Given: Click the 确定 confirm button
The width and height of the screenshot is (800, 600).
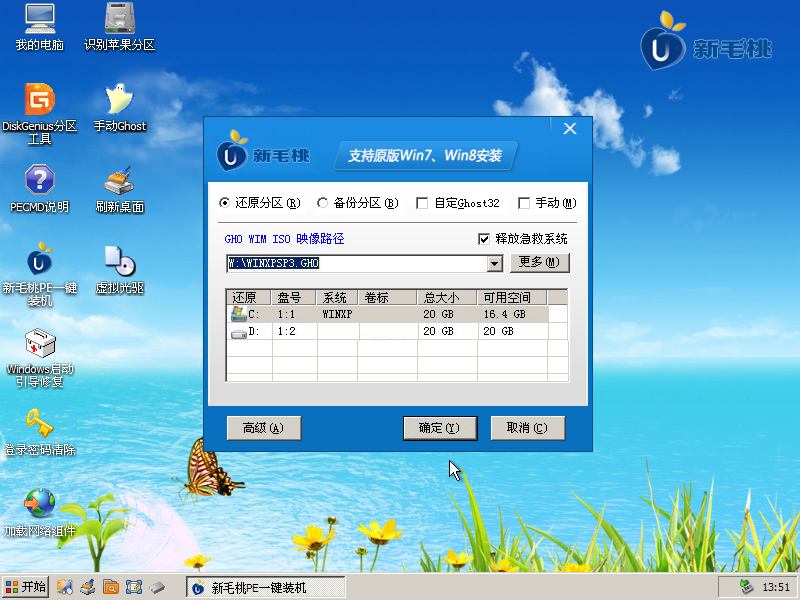Looking at the screenshot, I should (440, 428).
